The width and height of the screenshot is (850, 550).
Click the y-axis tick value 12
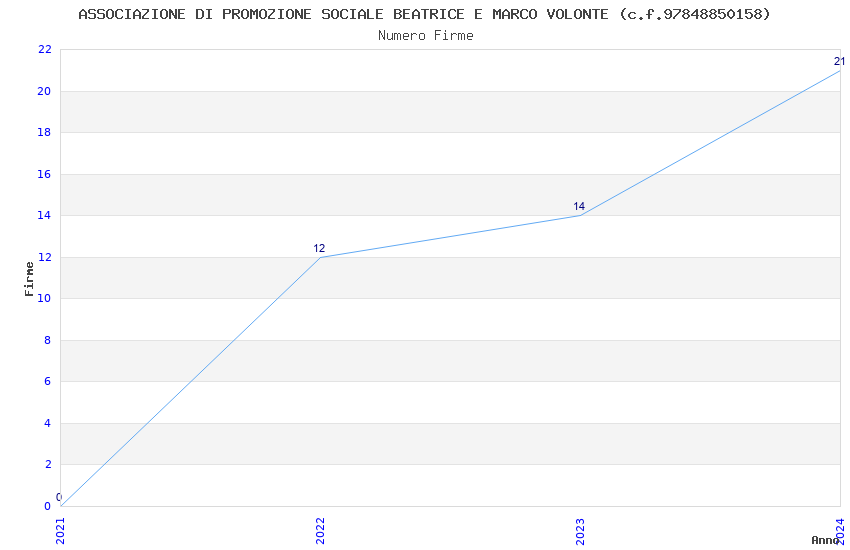44,257
